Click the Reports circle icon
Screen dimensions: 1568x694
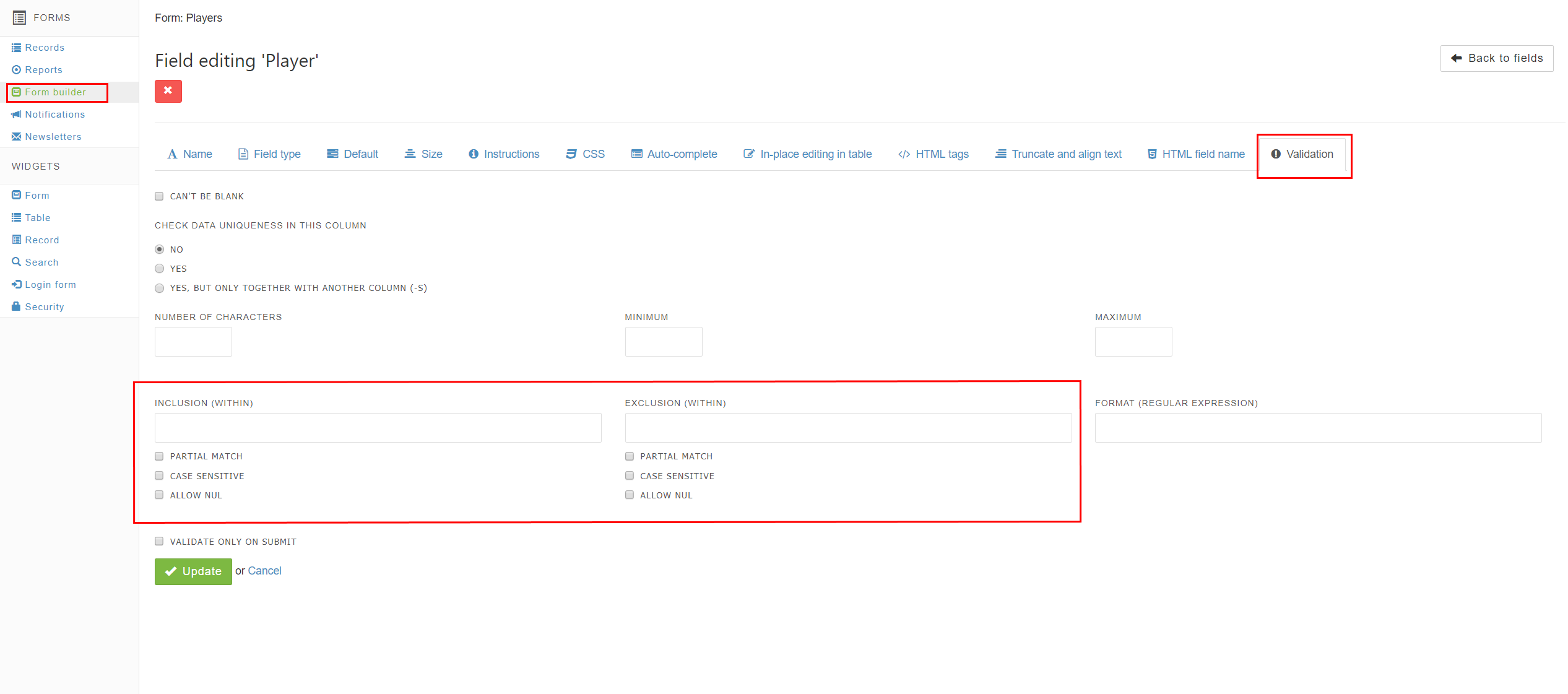[17, 70]
